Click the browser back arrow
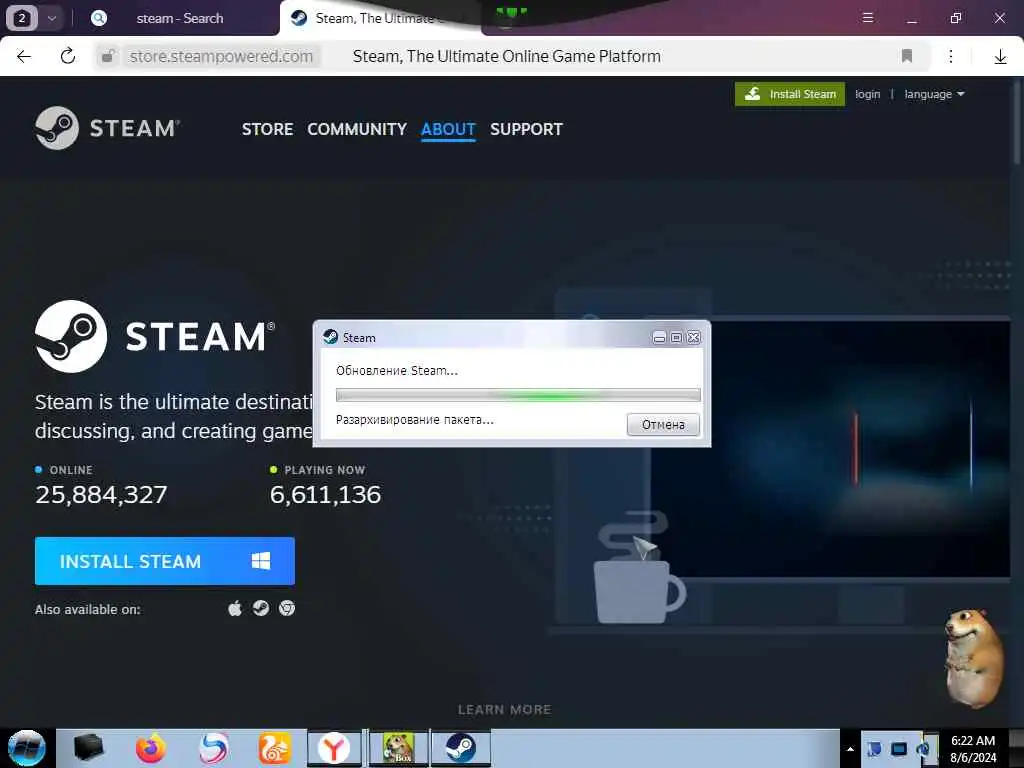This screenshot has width=1024, height=768. coord(24,57)
